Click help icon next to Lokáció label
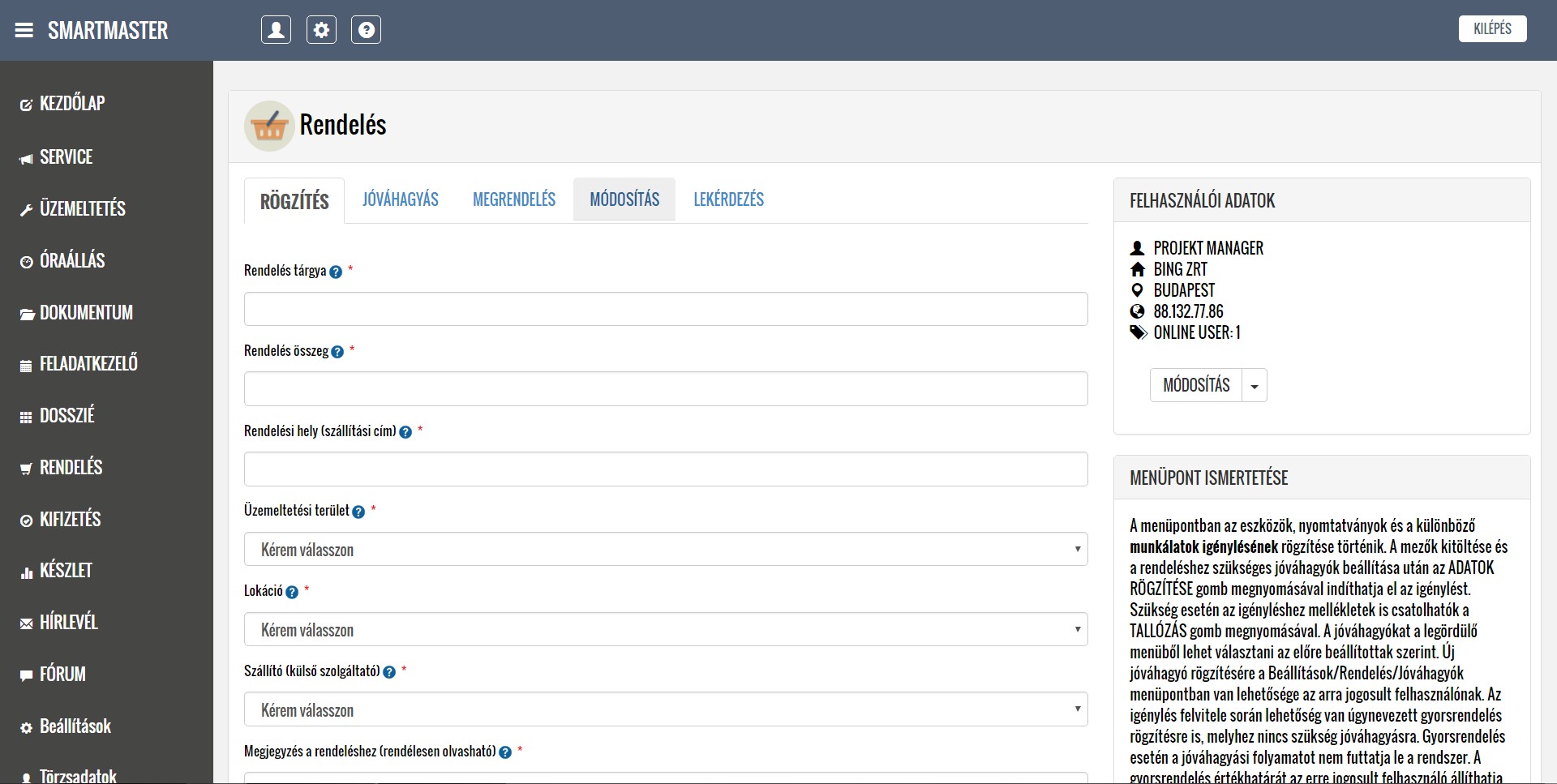This screenshot has width=1557, height=784. 292,592
